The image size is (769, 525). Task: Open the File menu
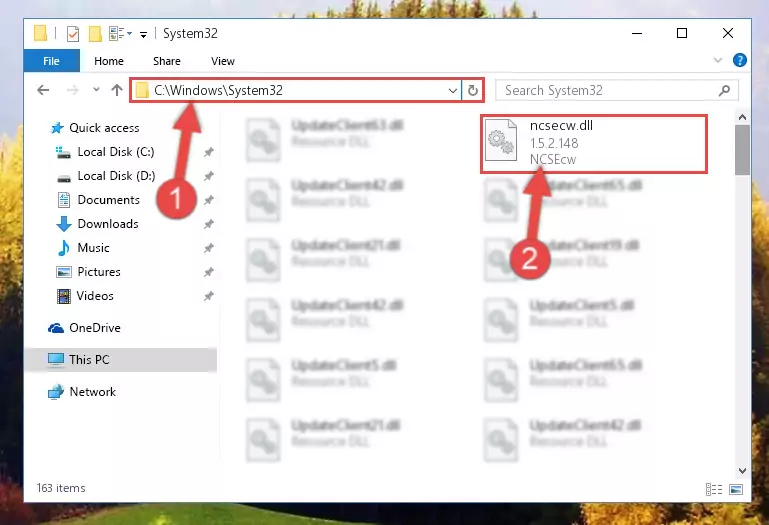tap(51, 61)
